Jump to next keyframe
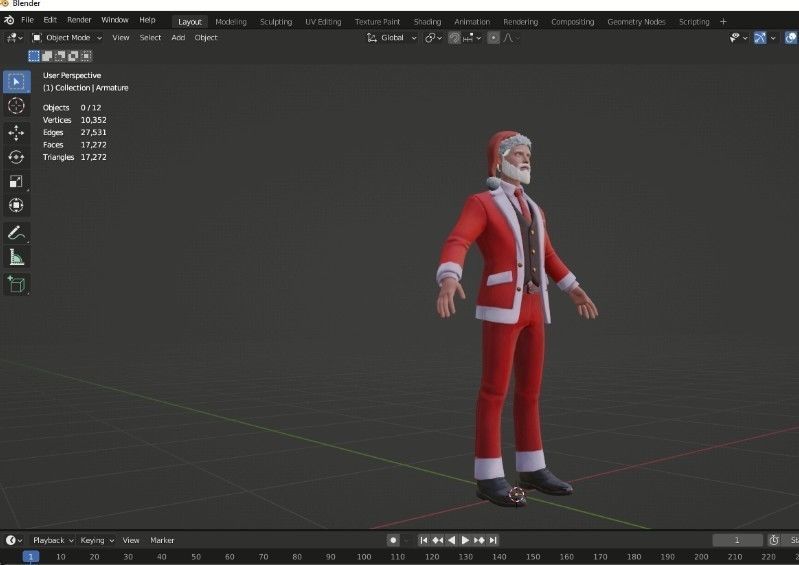 click(x=479, y=540)
